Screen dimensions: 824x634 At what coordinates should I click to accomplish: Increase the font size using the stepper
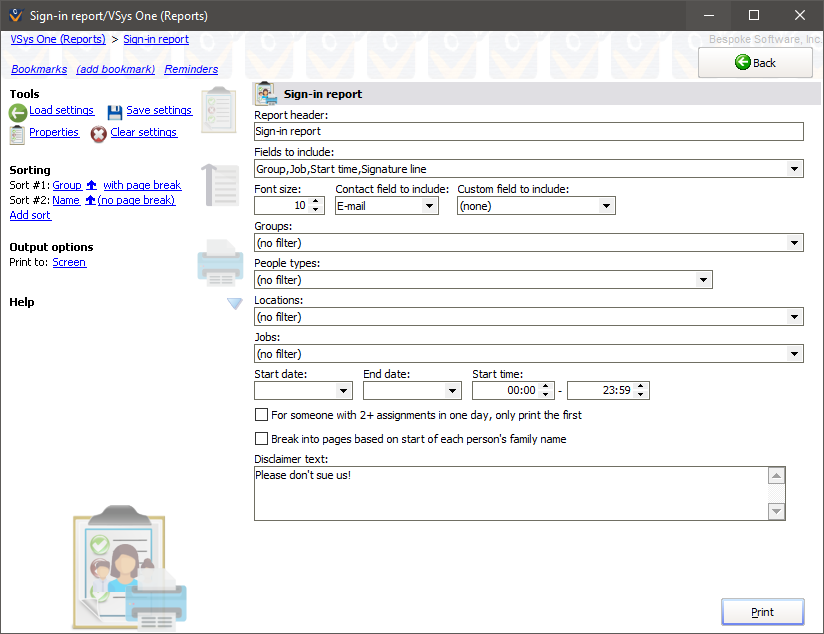point(317,201)
